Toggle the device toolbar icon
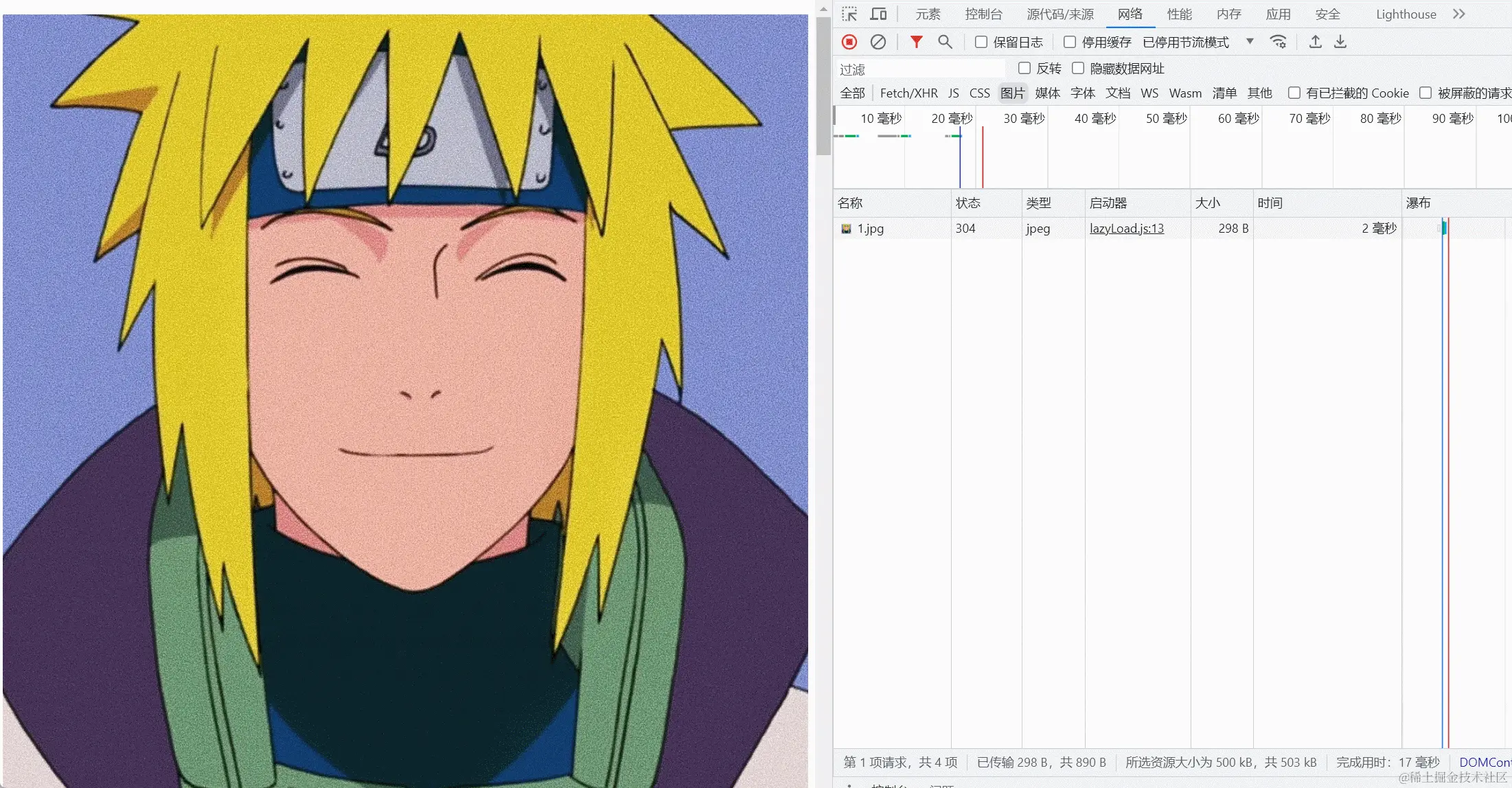The height and width of the screenshot is (788, 1512). click(878, 14)
